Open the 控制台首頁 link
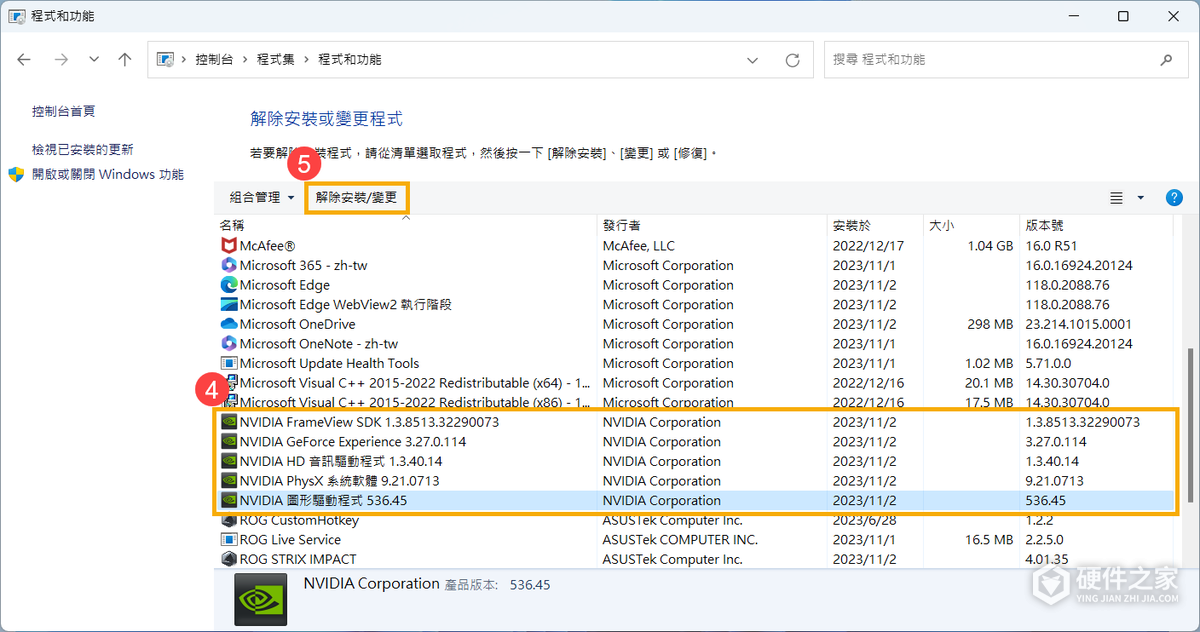 (63, 112)
